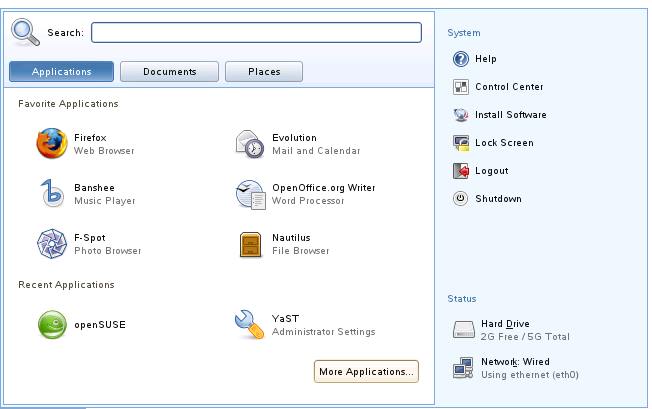
Task: Click the "File Browser" description text
Action: click(x=301, y=251)
